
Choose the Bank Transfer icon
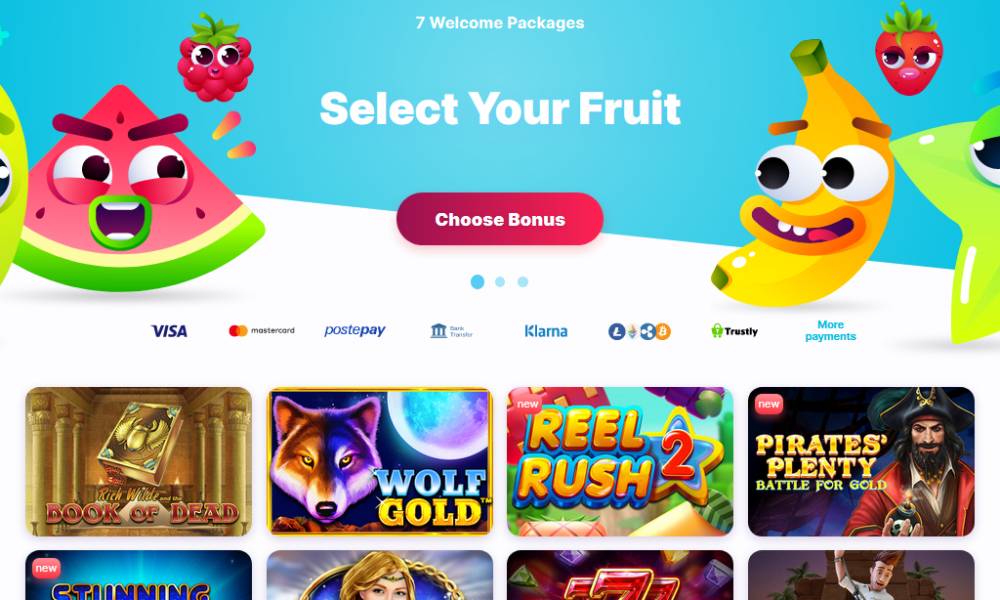pos(452,331)
